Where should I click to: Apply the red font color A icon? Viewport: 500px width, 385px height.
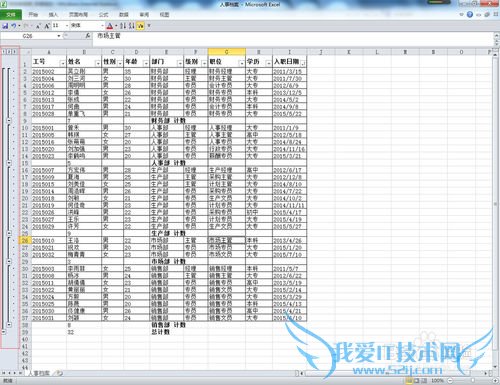coord(110,26)
